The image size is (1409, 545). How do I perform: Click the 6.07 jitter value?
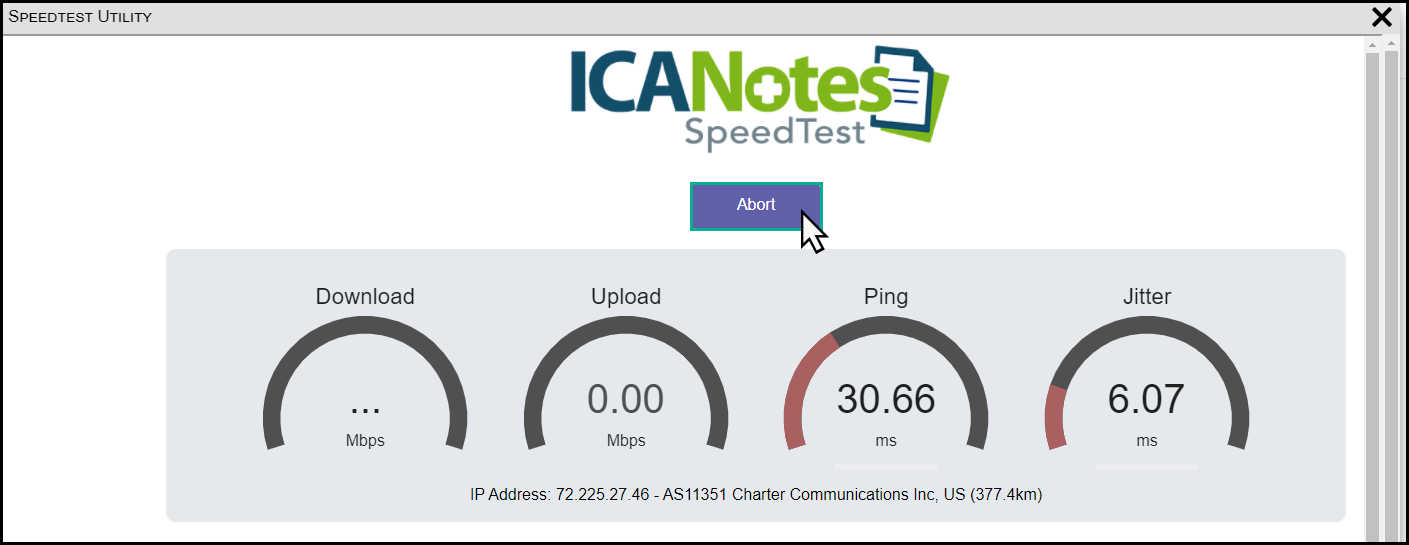pyautogui.click(x=1146, y=400)
